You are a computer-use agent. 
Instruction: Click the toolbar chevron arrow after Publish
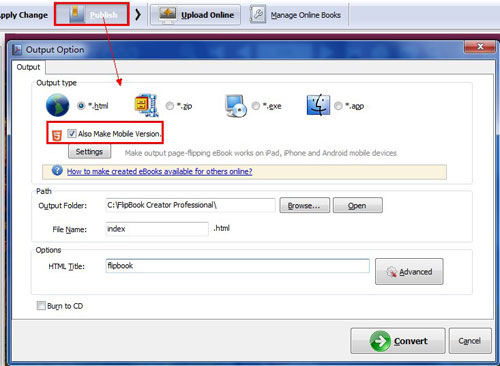click(x=138, y=15)
